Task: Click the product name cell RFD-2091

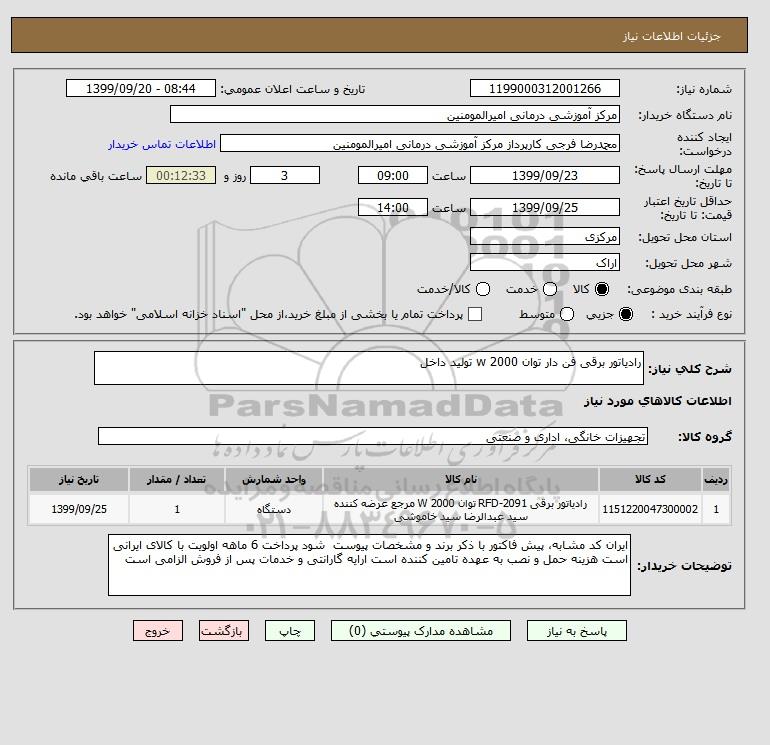Action: pos(461,509)
